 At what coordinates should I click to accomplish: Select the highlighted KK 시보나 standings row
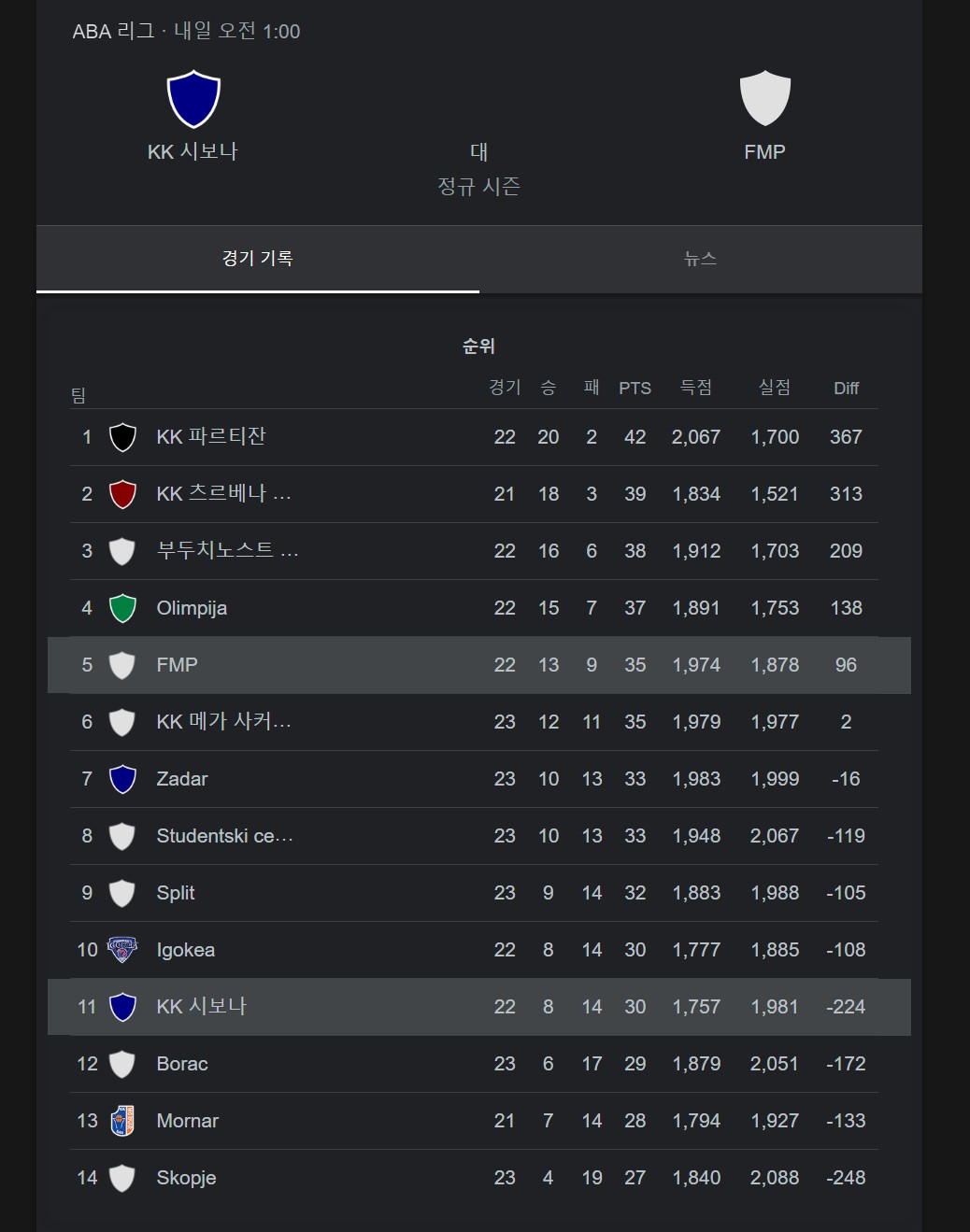tap(478, 1007)
